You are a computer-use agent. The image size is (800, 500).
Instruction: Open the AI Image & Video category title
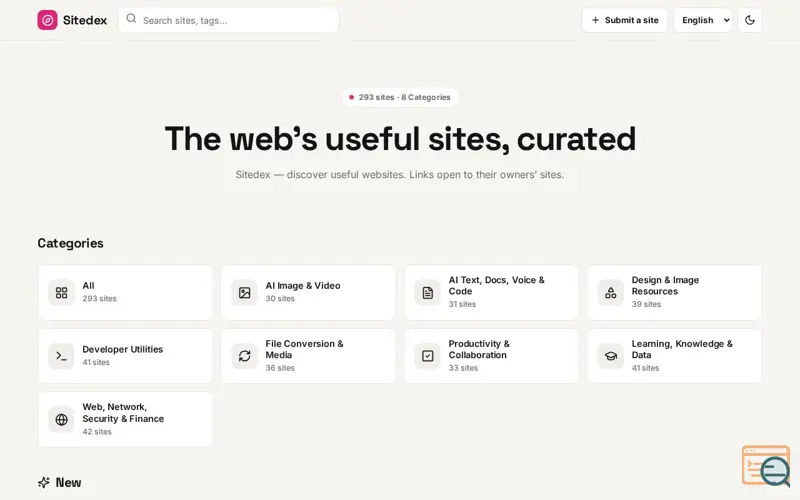(303, 286)
